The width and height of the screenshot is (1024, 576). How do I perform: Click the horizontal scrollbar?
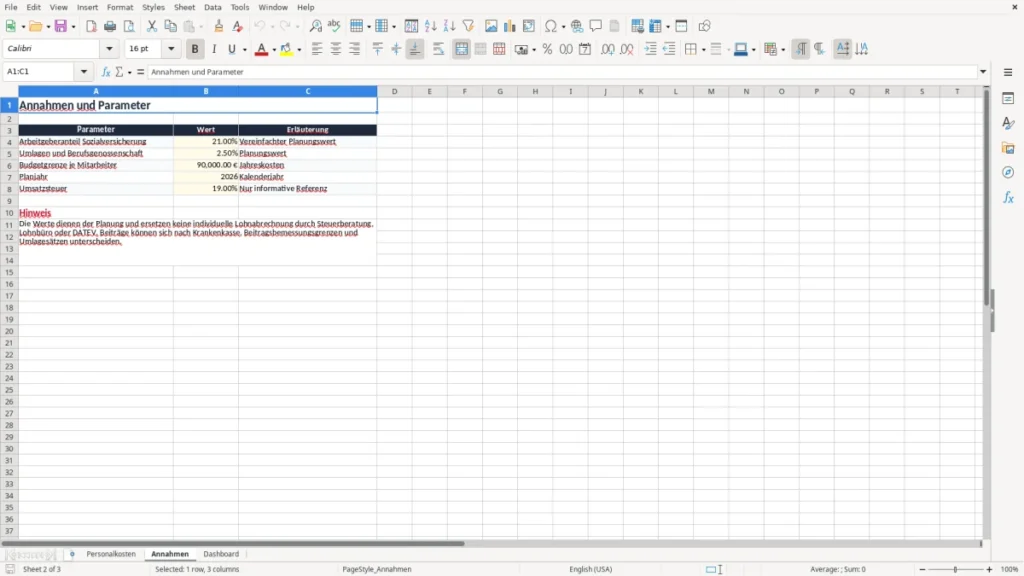232,543
